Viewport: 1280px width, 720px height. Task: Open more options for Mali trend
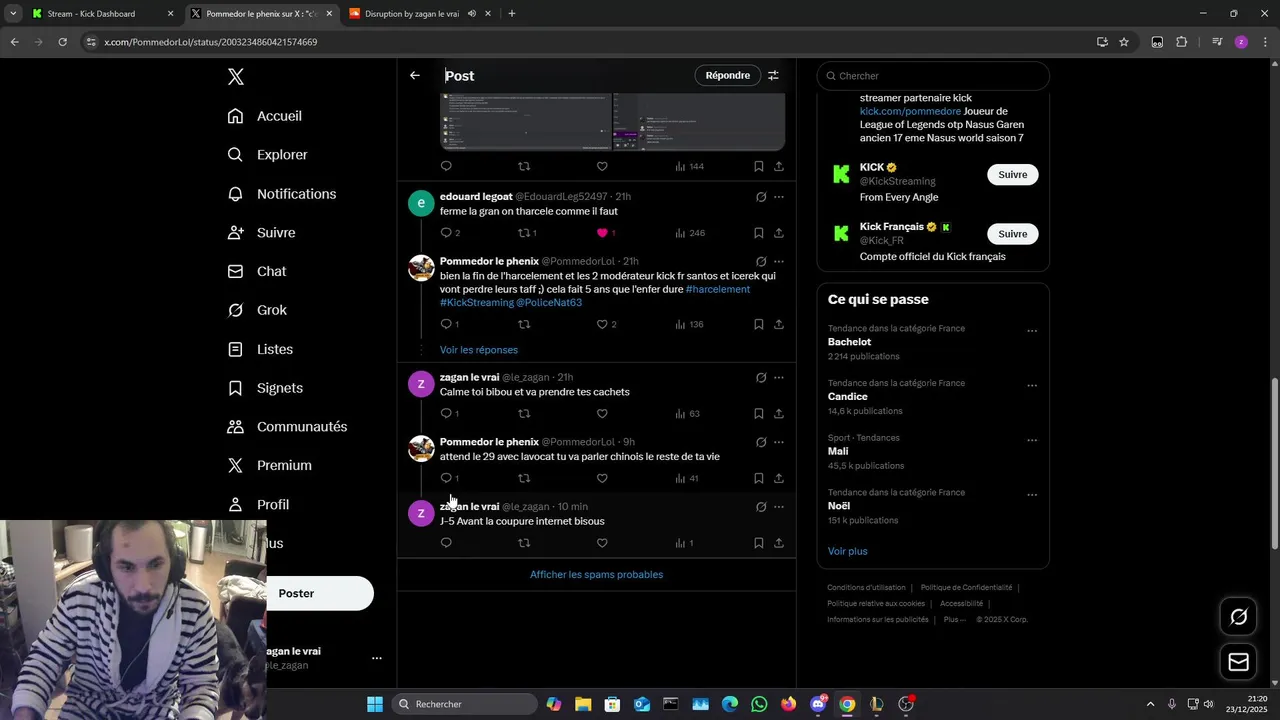1032,441
